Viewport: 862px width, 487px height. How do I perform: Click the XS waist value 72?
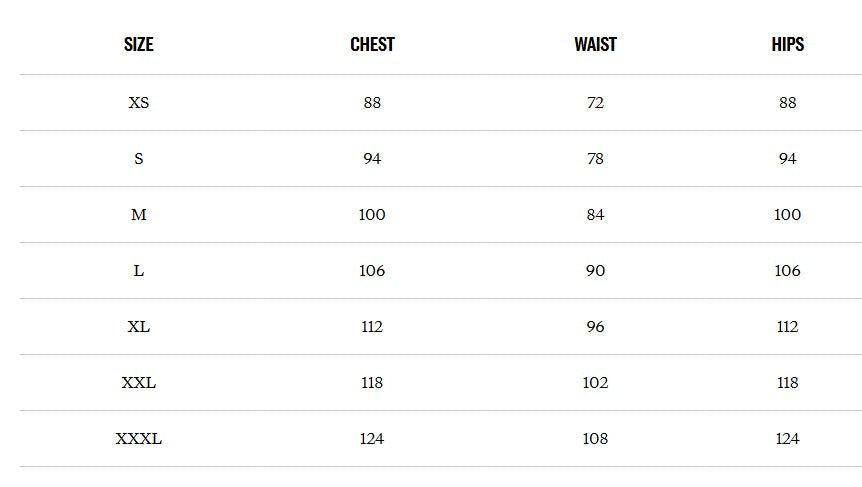tap(595, 102)
